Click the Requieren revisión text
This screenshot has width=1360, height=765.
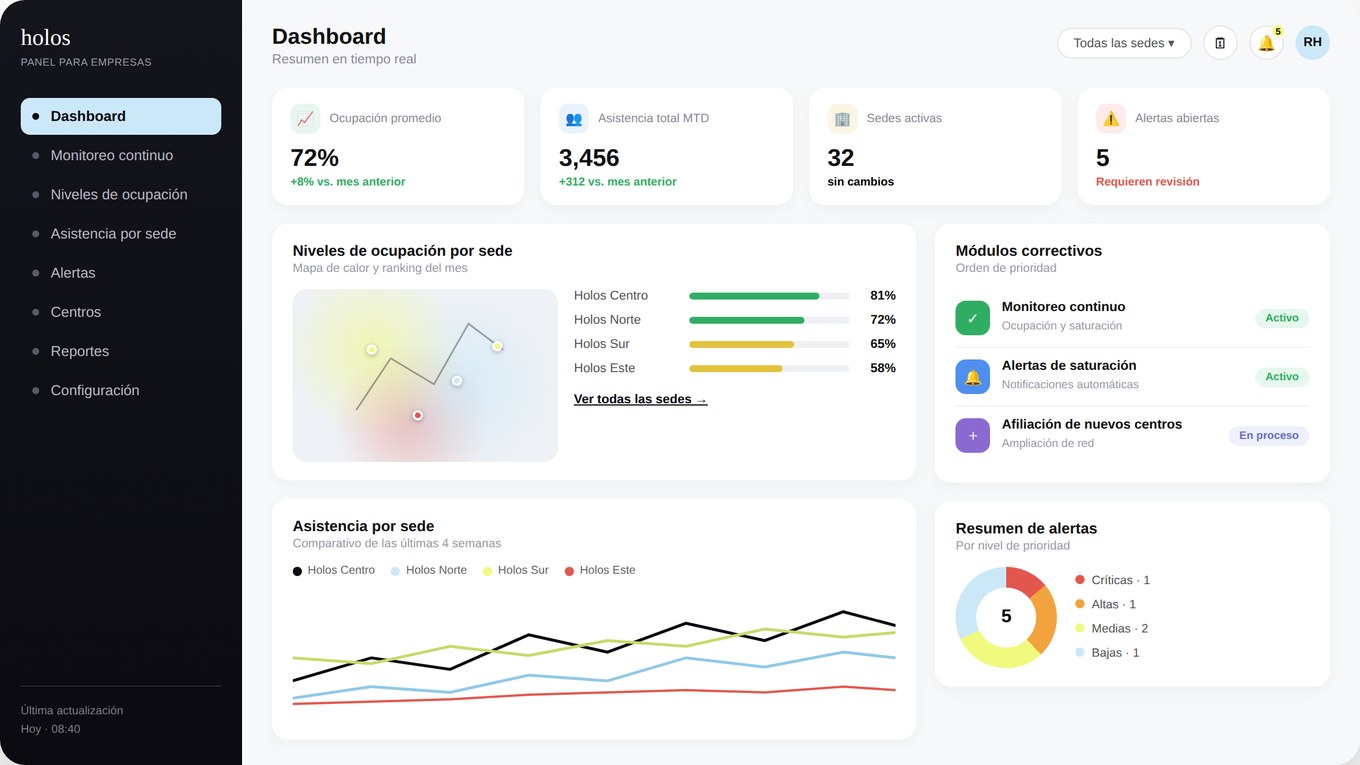pyautogui.click(x=1148, y=182)
